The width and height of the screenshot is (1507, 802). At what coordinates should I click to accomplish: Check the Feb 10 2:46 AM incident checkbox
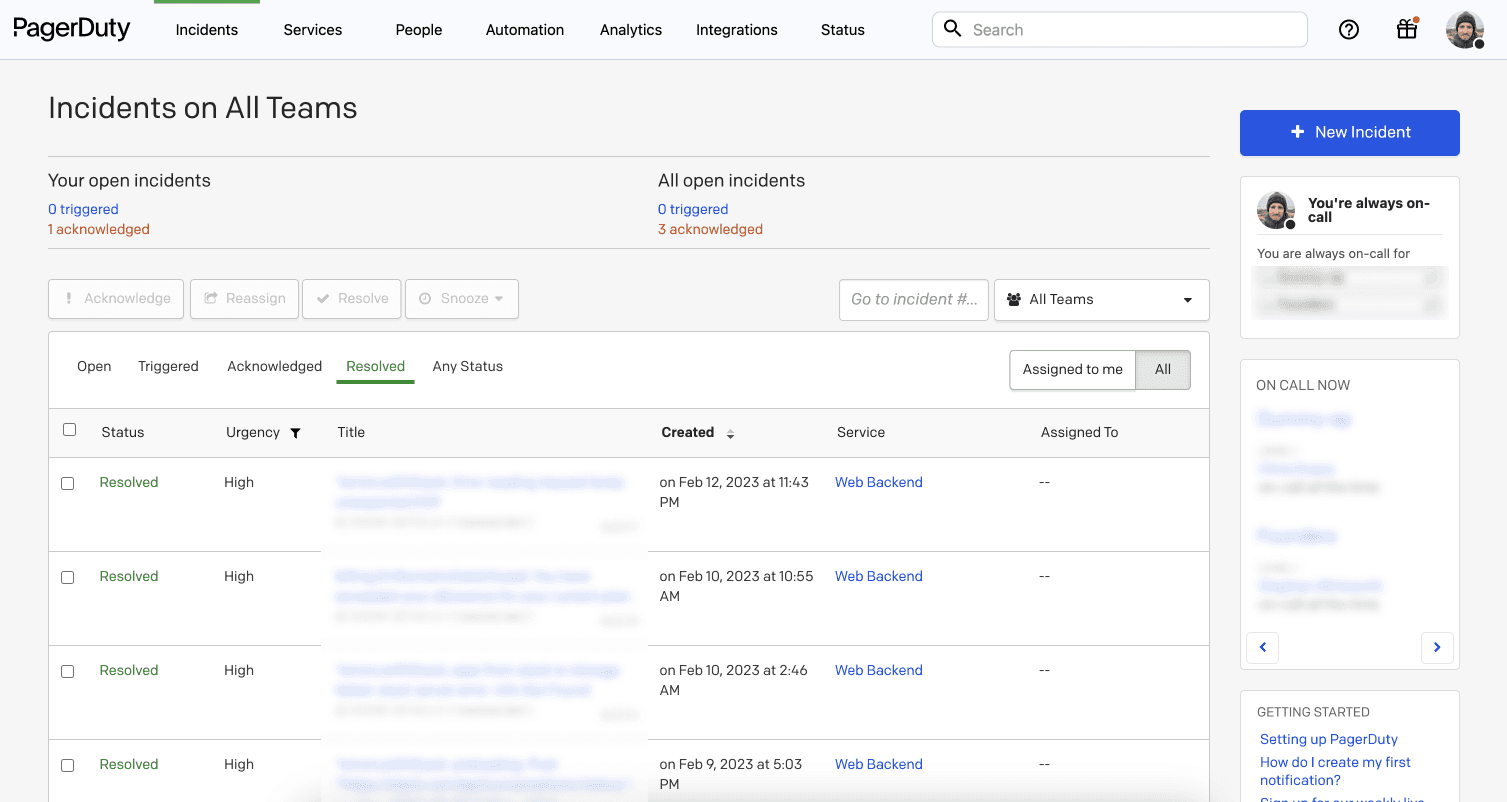tap(68, 671)
